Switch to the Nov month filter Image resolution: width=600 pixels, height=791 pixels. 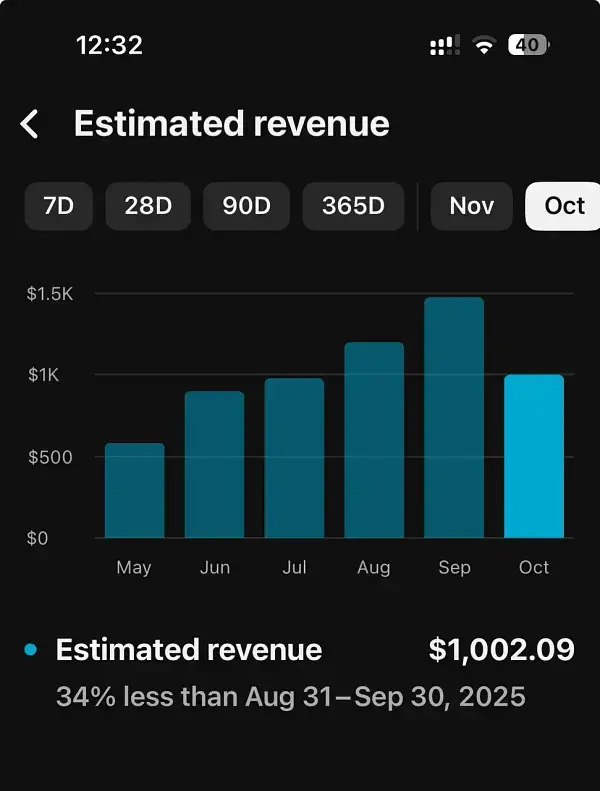(471, 206)
